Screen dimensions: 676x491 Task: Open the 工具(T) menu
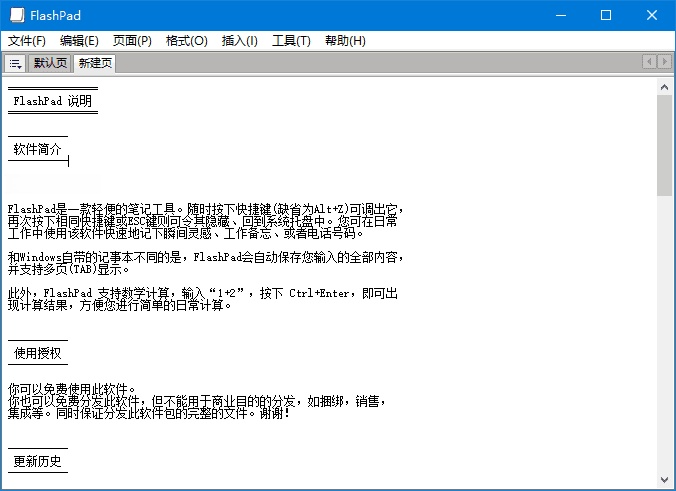291,41
